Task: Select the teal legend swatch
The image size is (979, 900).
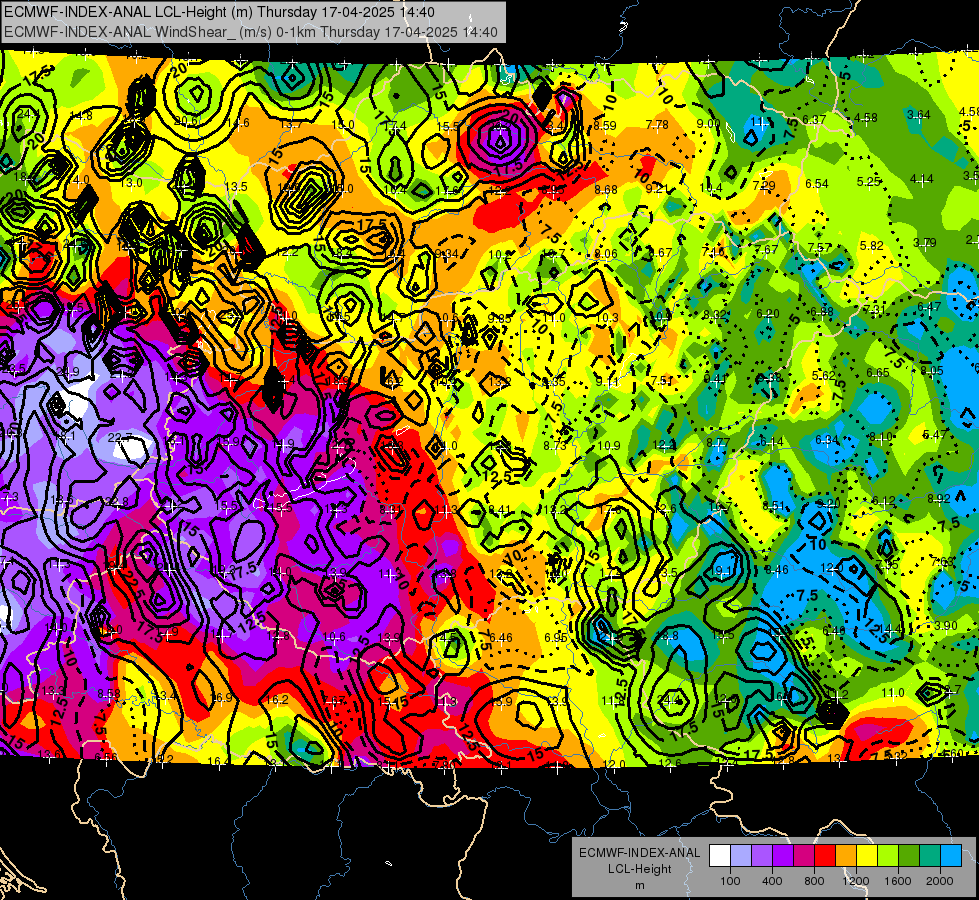Action: click(x=930, y=856)
